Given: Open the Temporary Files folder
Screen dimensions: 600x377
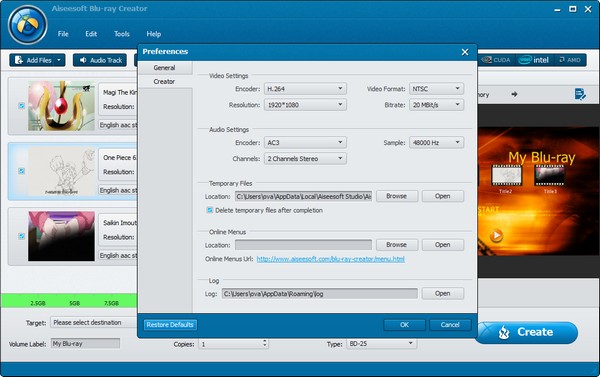Looking at the screenshot, I should [x=443, y=196].
